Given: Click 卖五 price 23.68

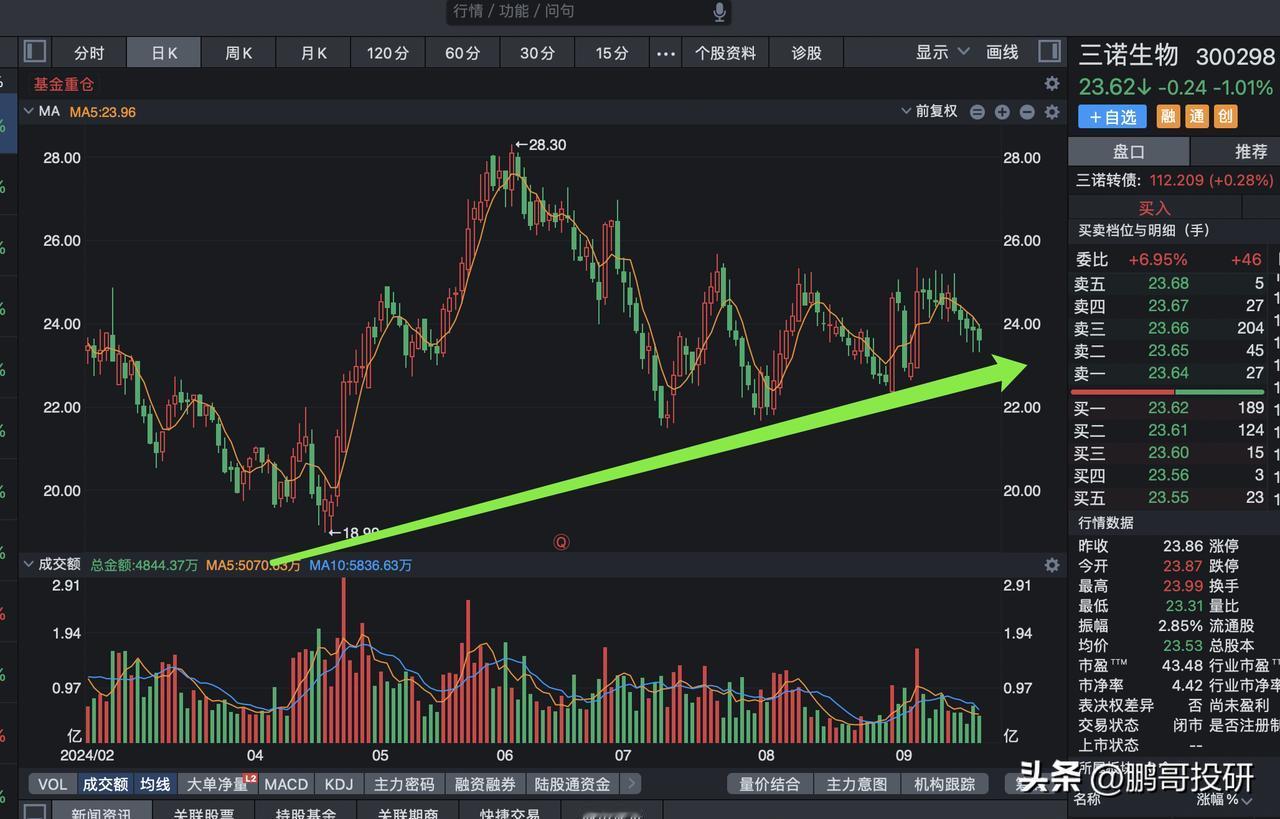Looking at the screenshot, I should 1169,283.
